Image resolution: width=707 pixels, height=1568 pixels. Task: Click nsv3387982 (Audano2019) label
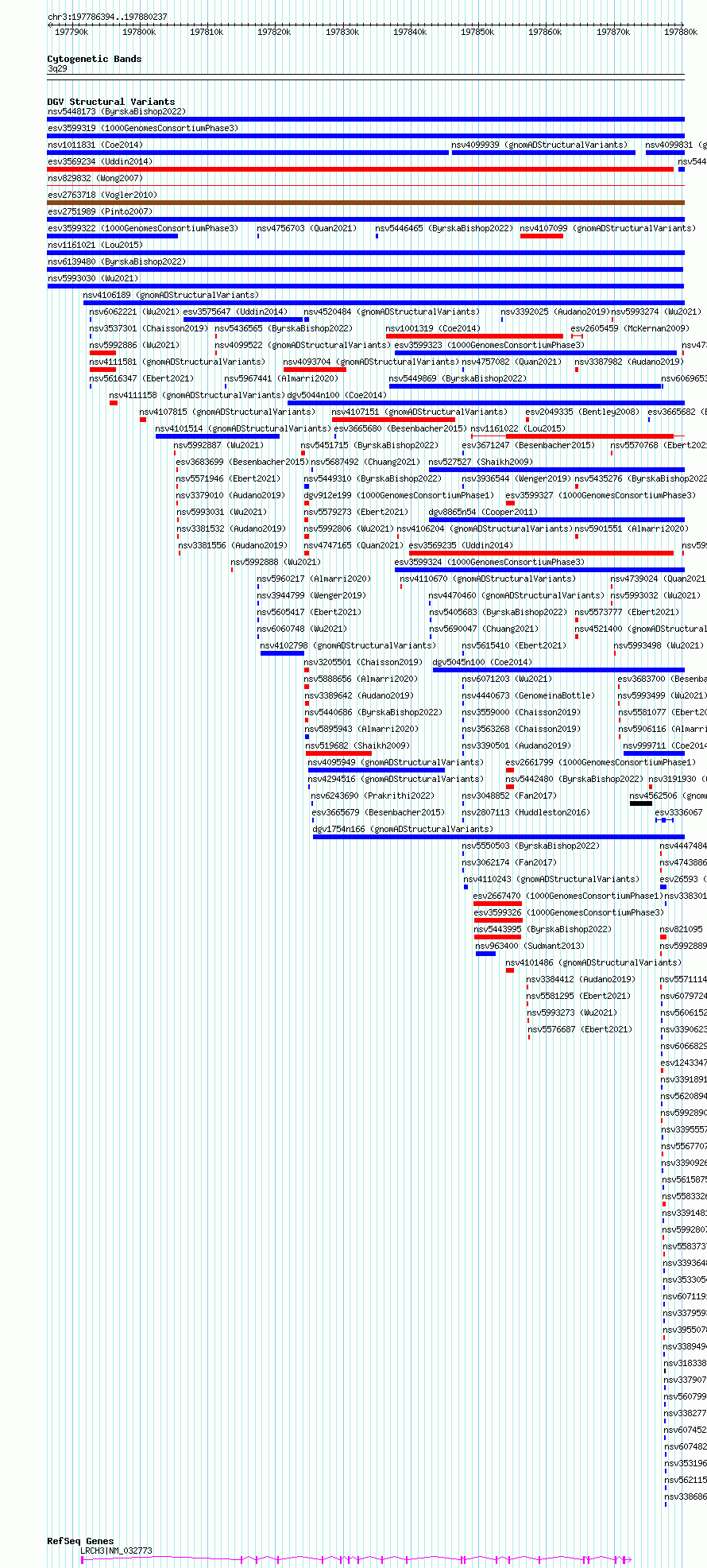pos(629,362)
